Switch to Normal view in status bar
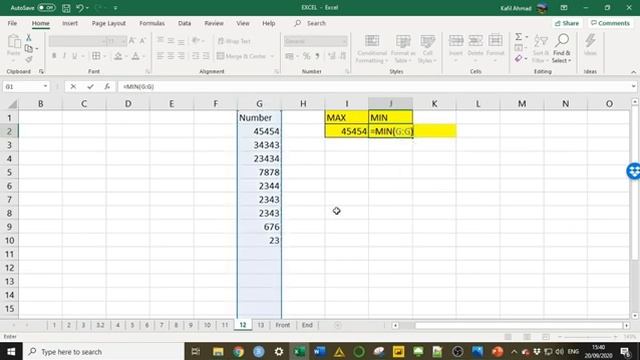 click(x=508, y=337)
